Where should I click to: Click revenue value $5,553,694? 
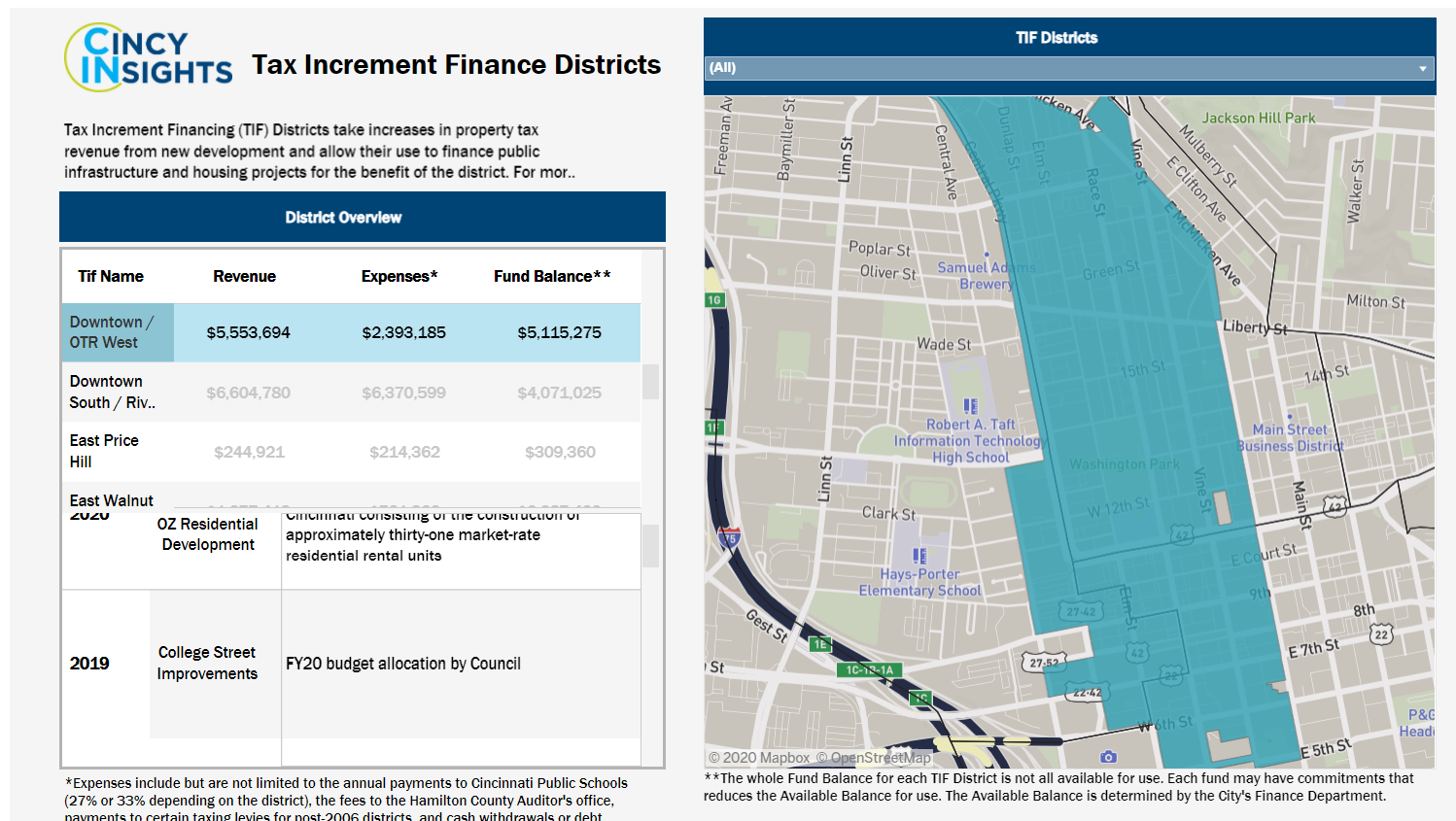(x=249, y=333)
